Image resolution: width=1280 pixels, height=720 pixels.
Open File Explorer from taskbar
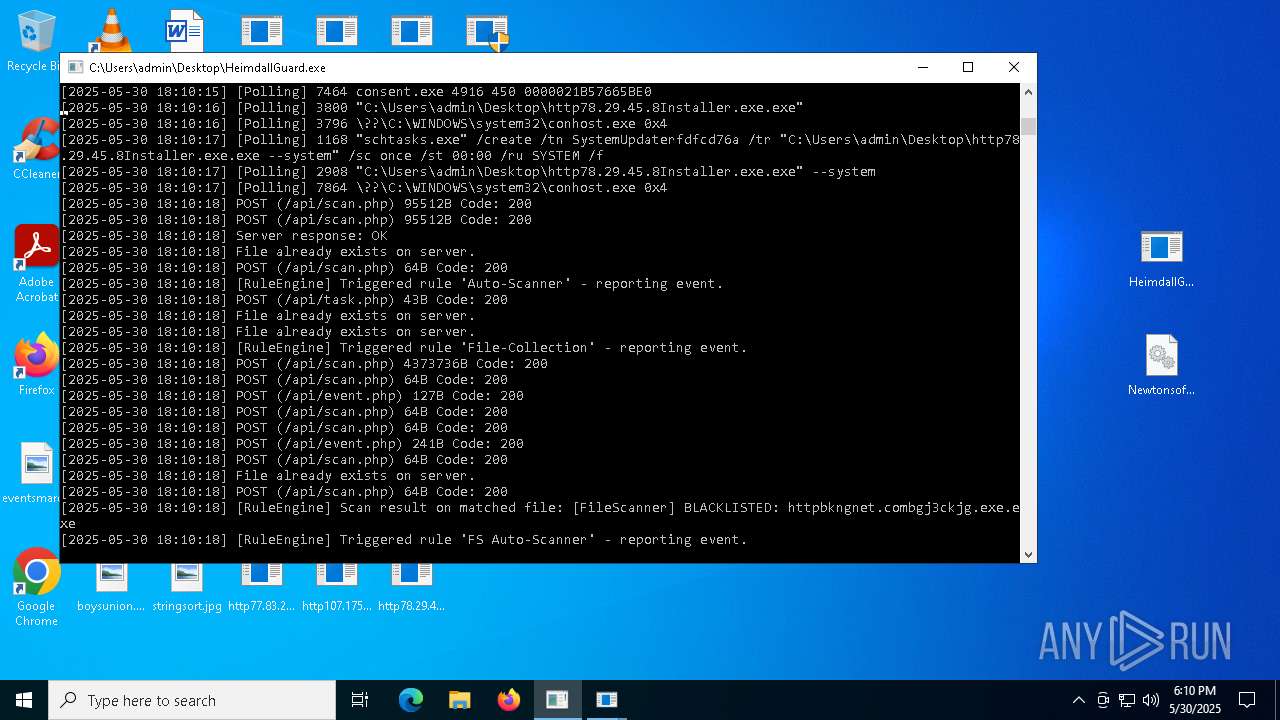[459, 700]
